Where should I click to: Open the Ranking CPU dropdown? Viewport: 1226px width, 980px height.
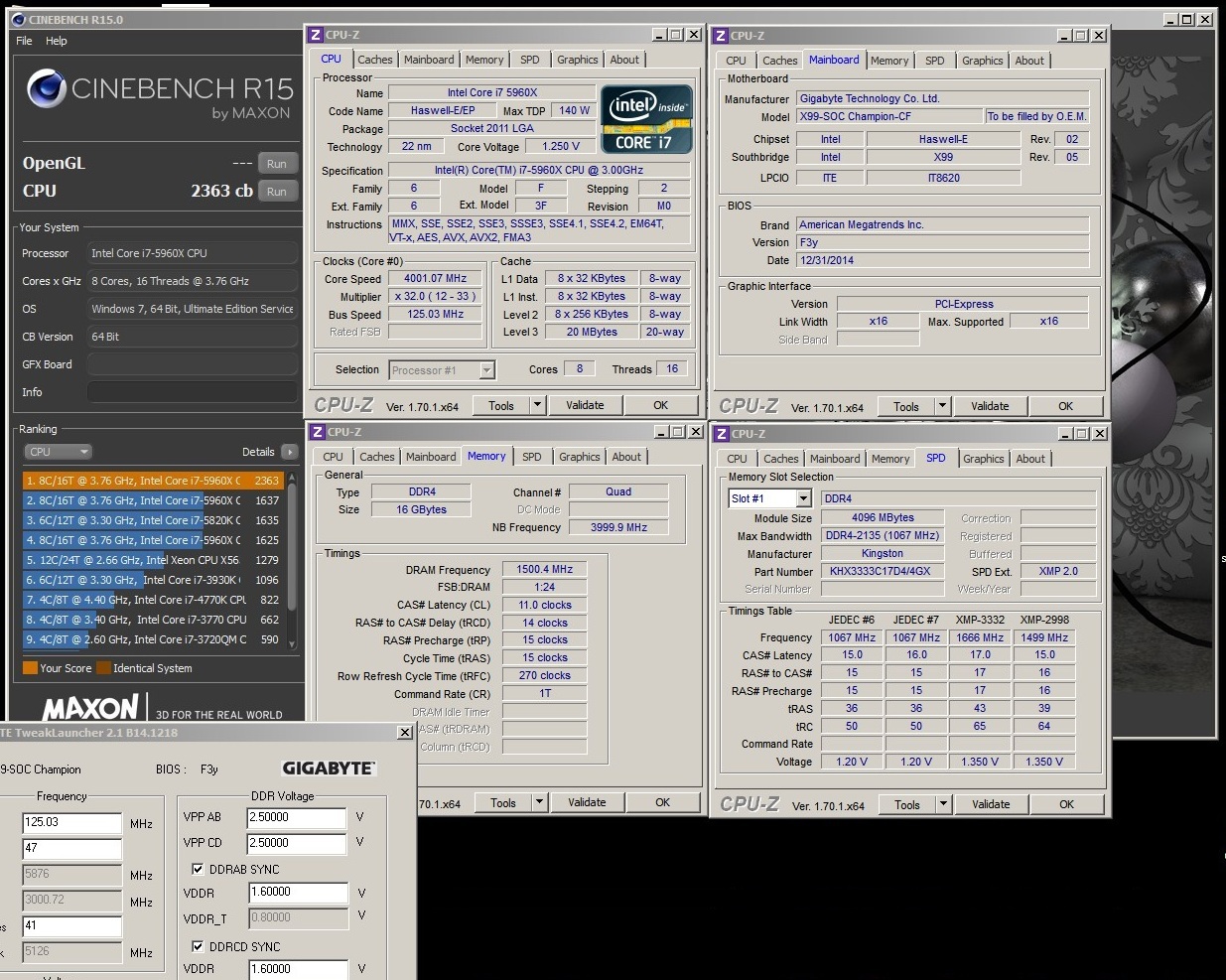[59, 452]
